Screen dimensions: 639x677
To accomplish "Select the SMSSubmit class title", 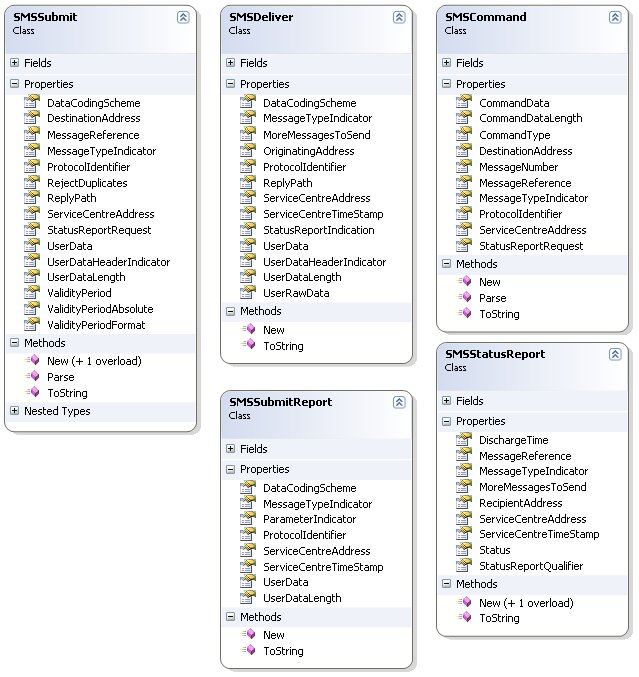I will [x=45, y=17].
